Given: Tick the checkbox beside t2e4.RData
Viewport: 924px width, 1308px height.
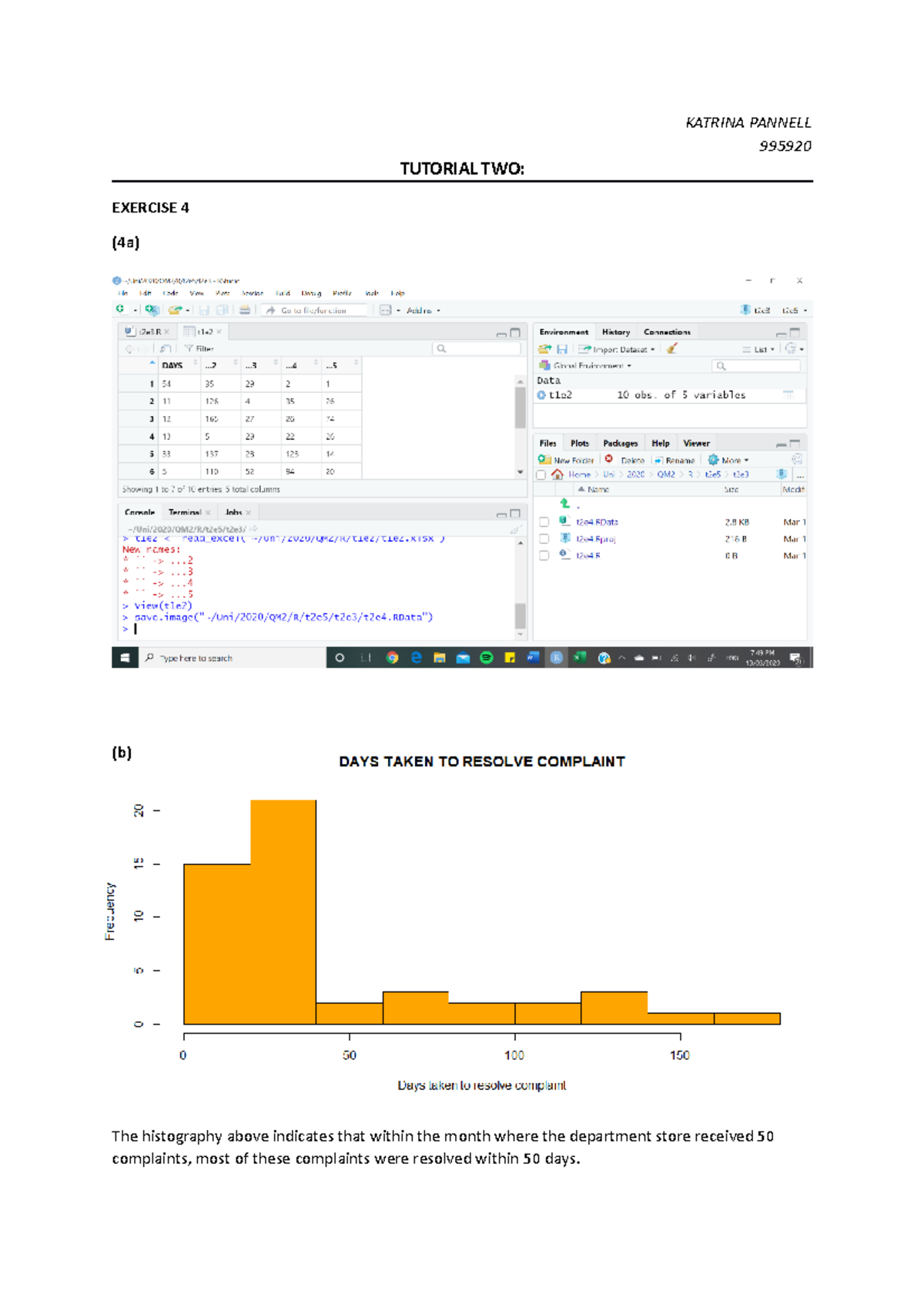Looking at the screenshot, I should click(x=544, y=522).
